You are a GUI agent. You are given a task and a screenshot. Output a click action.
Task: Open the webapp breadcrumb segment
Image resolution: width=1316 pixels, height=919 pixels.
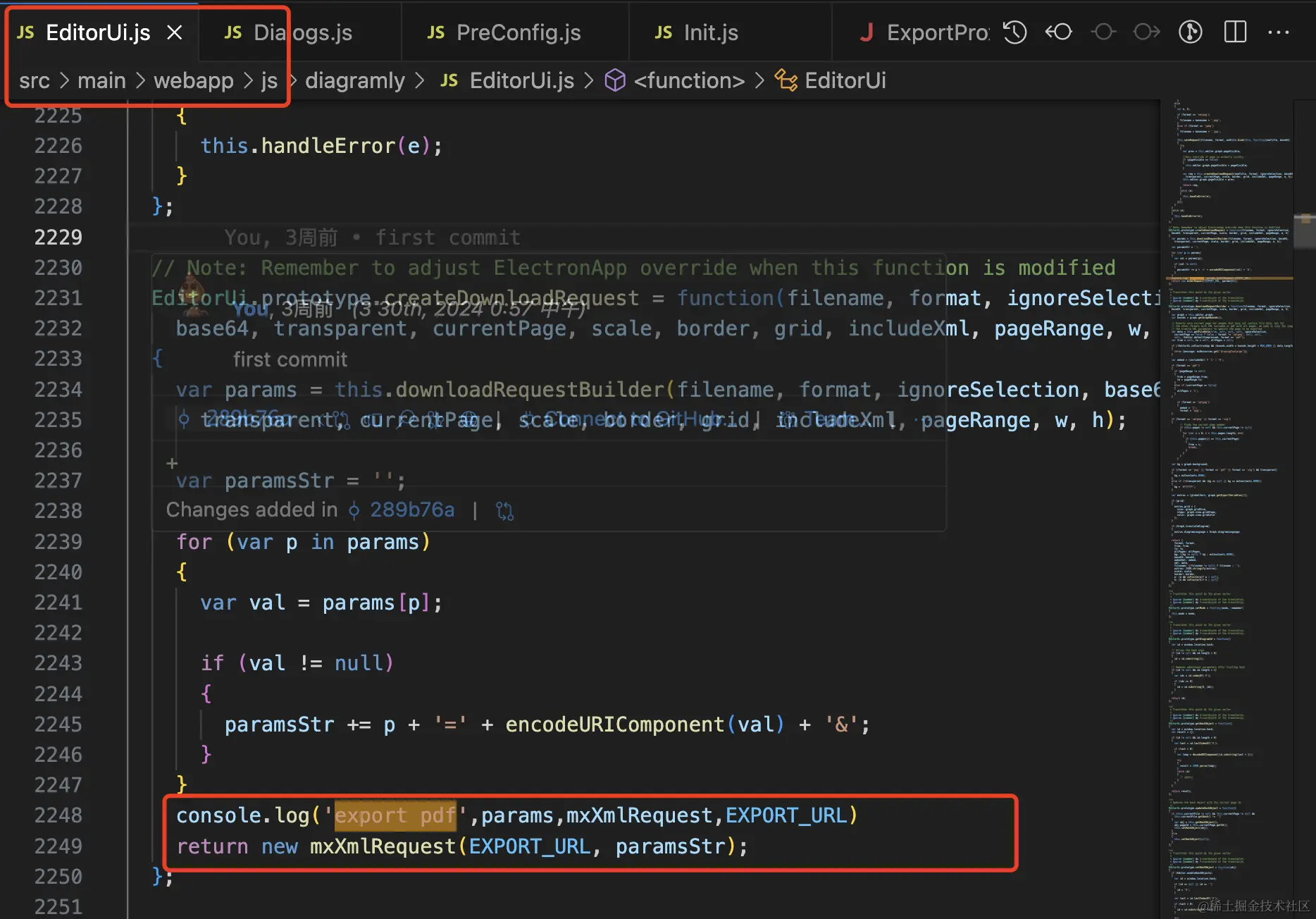coord(194,80)
